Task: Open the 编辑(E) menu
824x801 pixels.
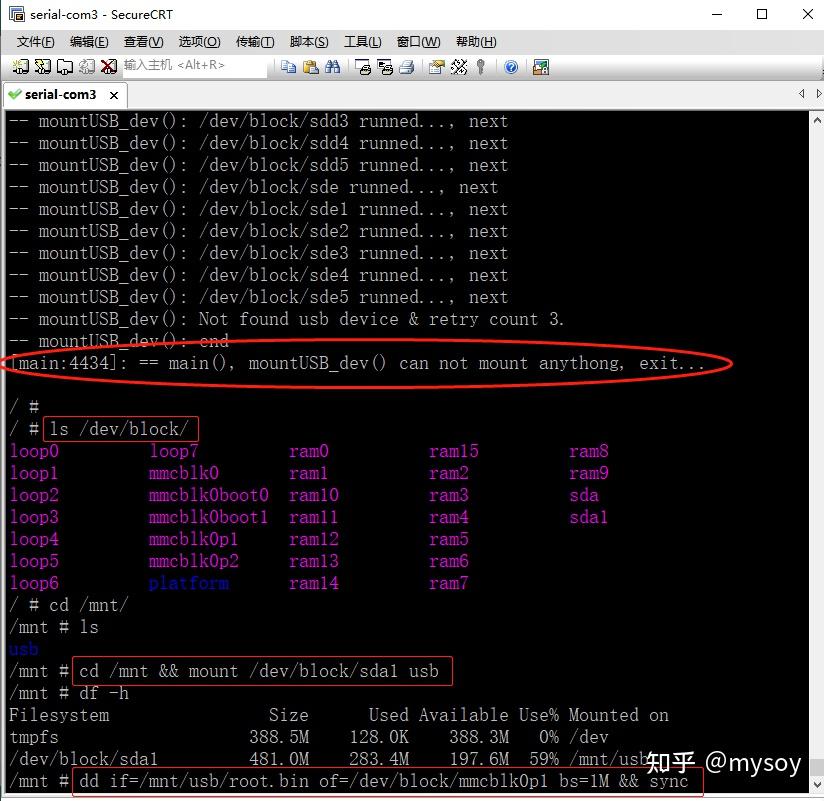Action: point(89,42)
